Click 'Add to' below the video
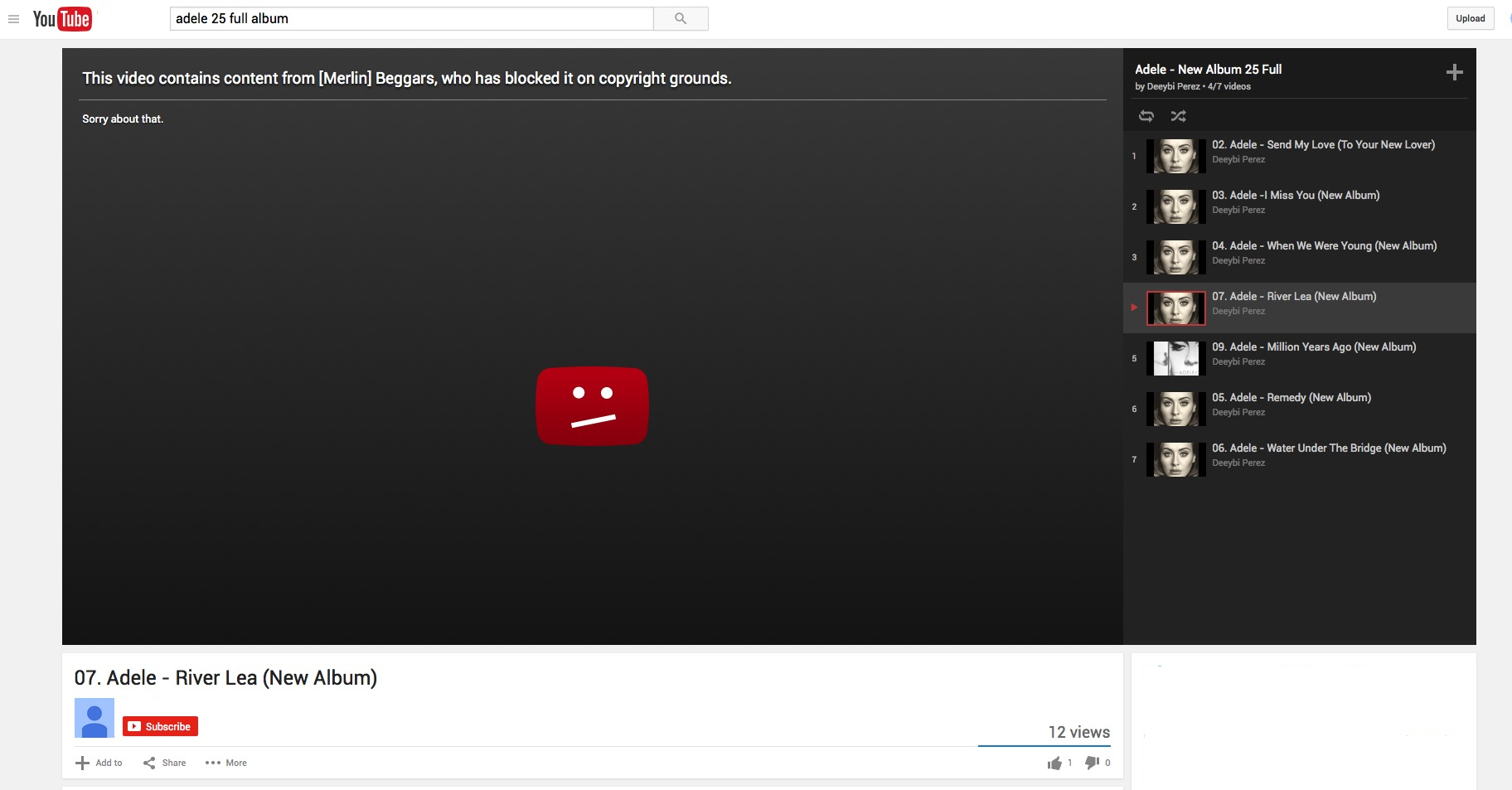1512x790 pixels. (x=99, y=763)
